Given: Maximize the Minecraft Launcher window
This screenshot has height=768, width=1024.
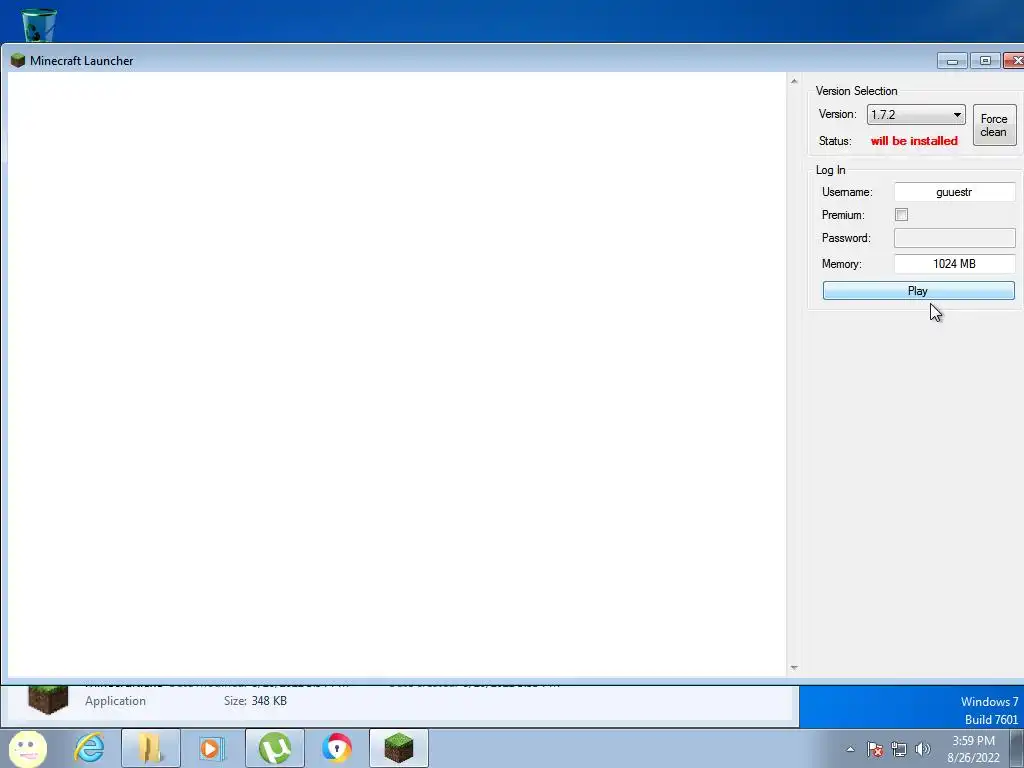Looking at the screenshot, I should (x=985, y=61).
